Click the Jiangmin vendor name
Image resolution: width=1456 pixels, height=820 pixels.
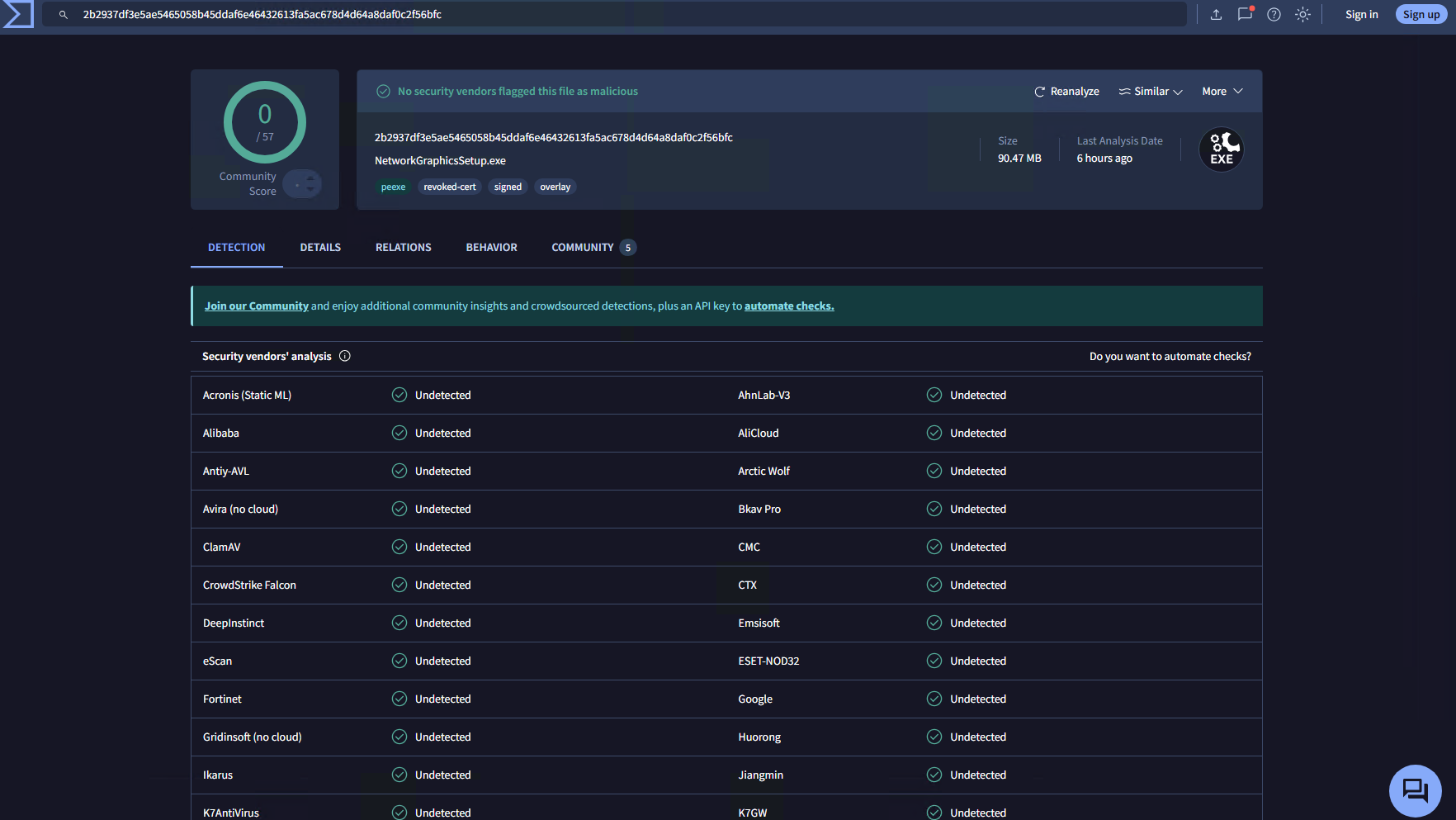coord(761,775)
